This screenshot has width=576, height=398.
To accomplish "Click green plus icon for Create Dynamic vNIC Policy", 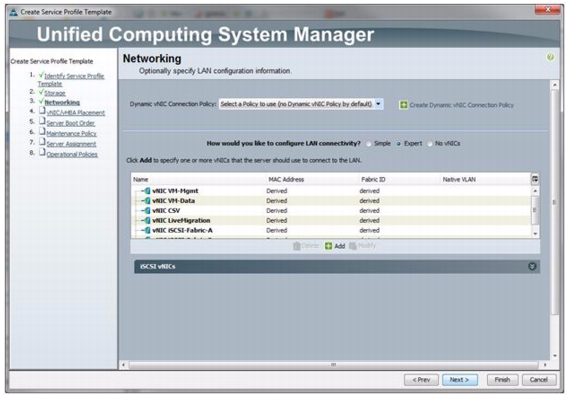I will pos(403,105).
